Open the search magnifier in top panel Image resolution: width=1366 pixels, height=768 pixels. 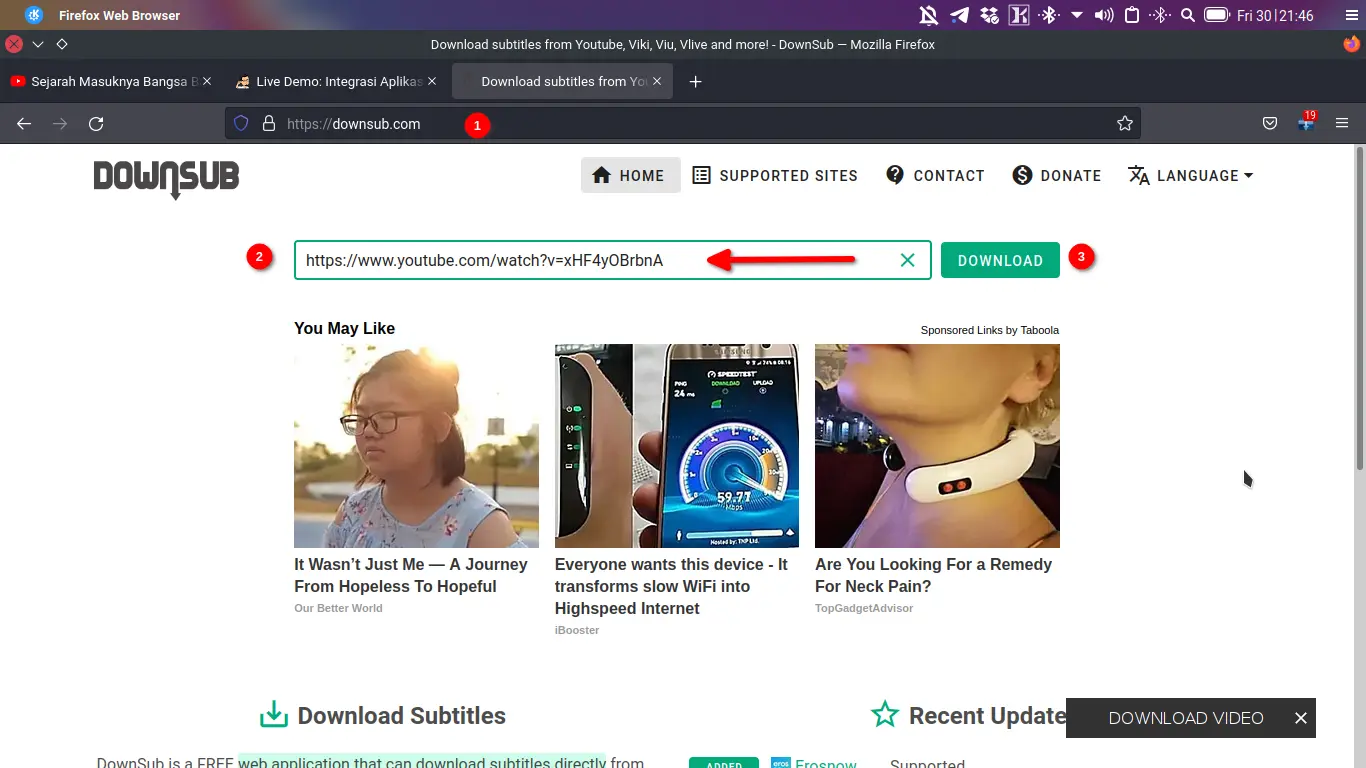pyautogui.click(x=1188, y=15)
